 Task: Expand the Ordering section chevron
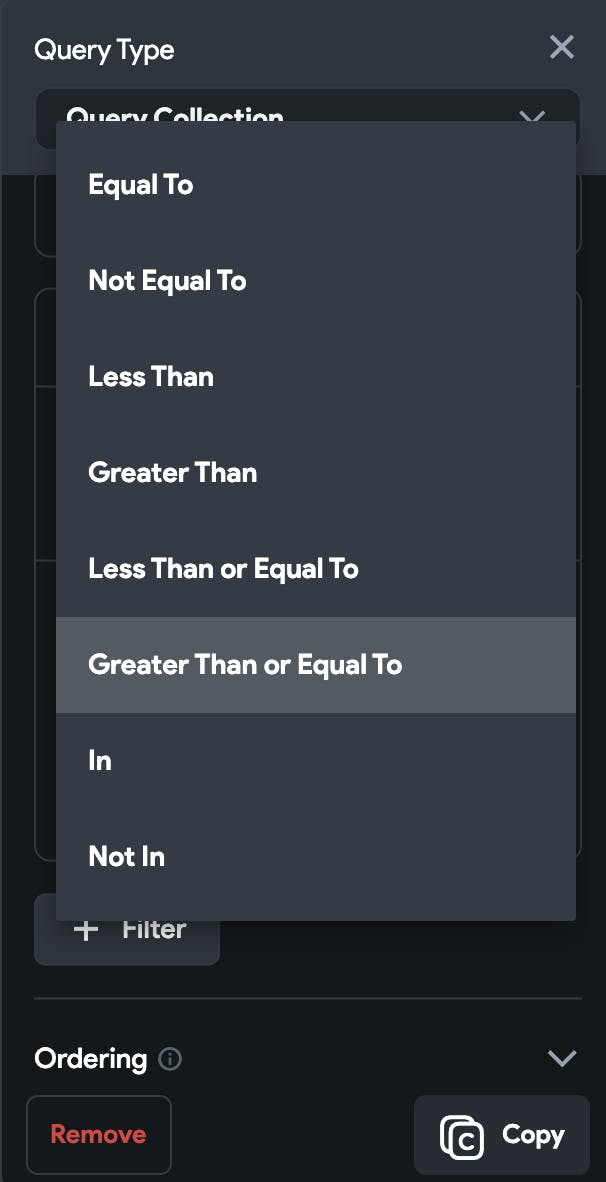562,1058
